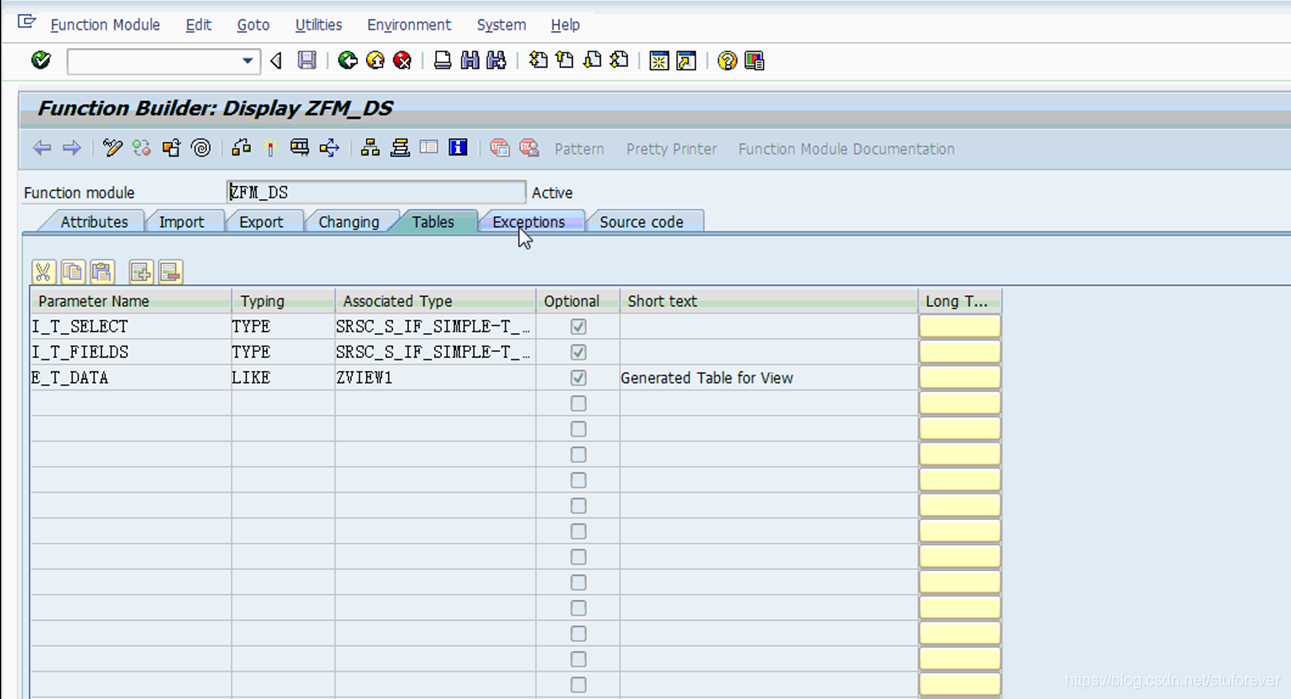This screenshot has height=699, width=1291.
Task: Open the Customize Local Layout icon
Action: pyautogui.click(x=754, y=61)
